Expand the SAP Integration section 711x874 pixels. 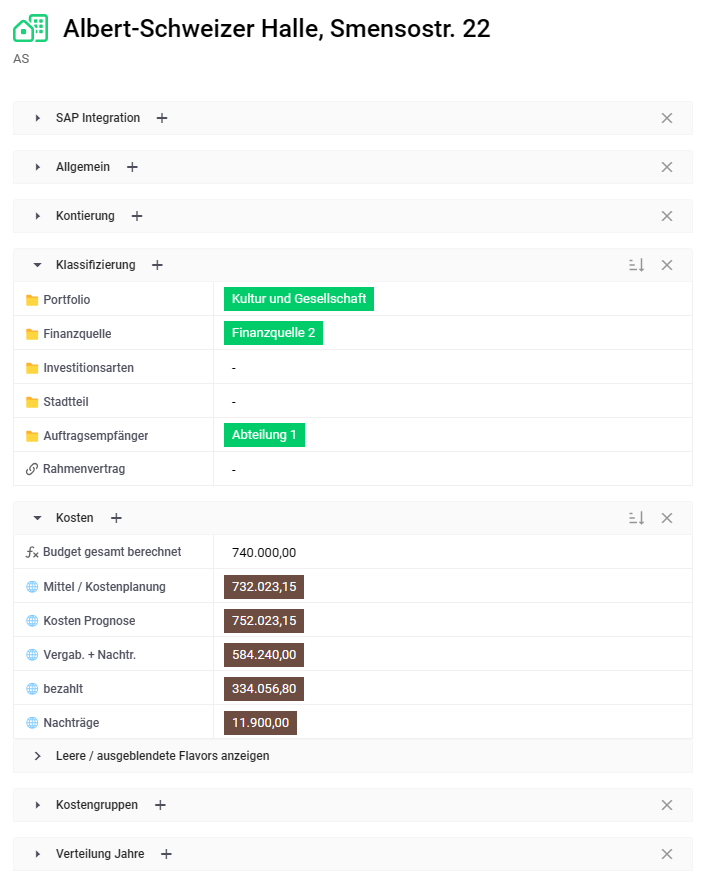point(37,118)
